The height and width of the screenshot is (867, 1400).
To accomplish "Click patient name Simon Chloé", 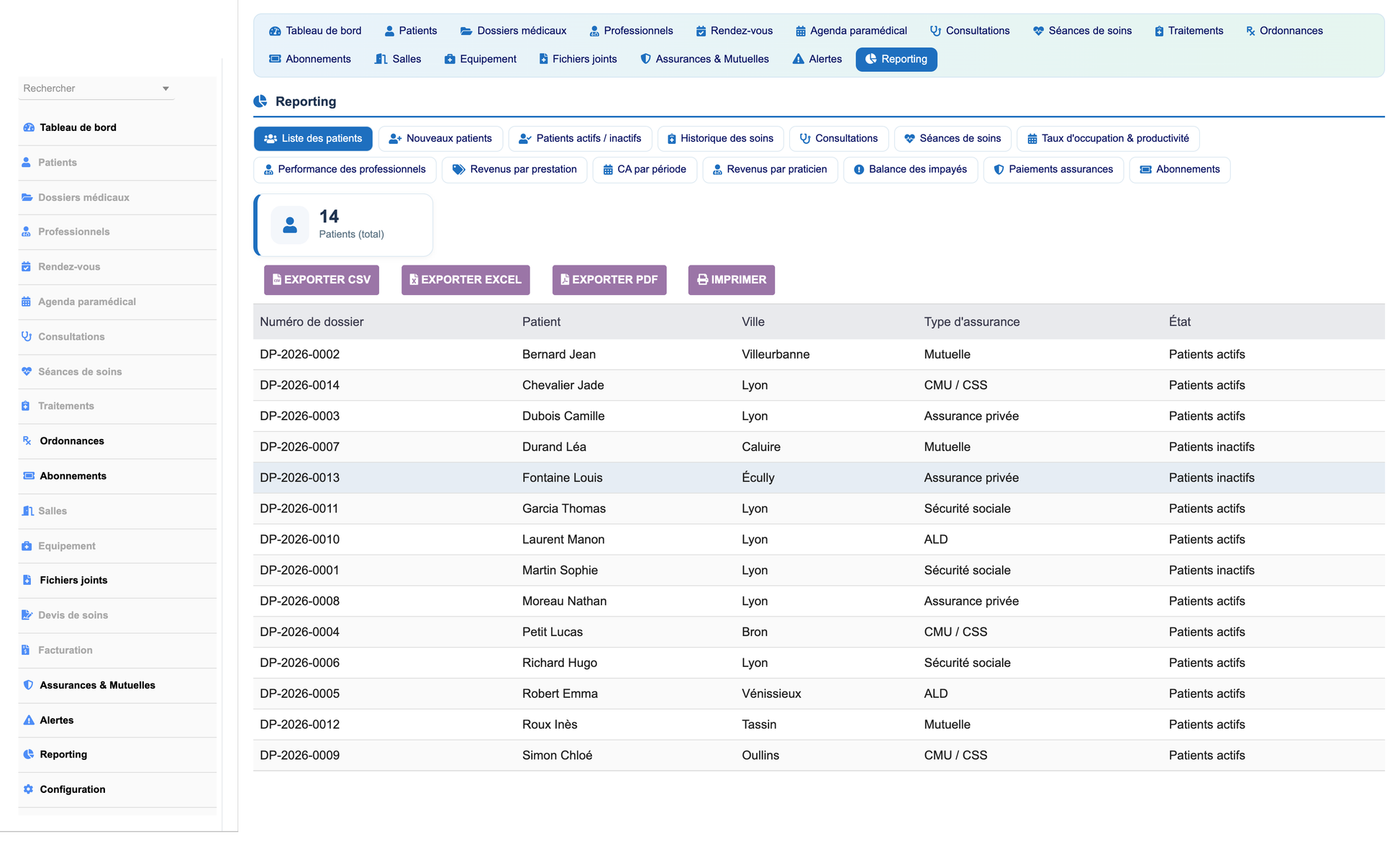I will click(558, 755).
